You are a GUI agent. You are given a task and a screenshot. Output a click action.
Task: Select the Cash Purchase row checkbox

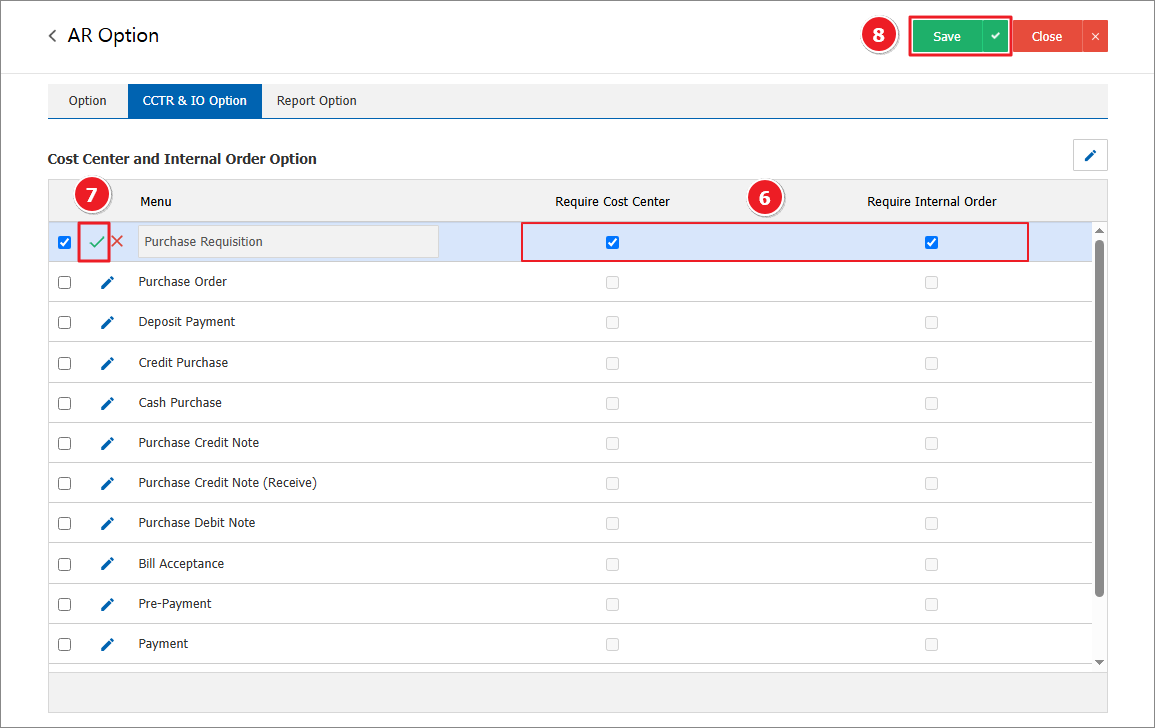coord(65,403)
